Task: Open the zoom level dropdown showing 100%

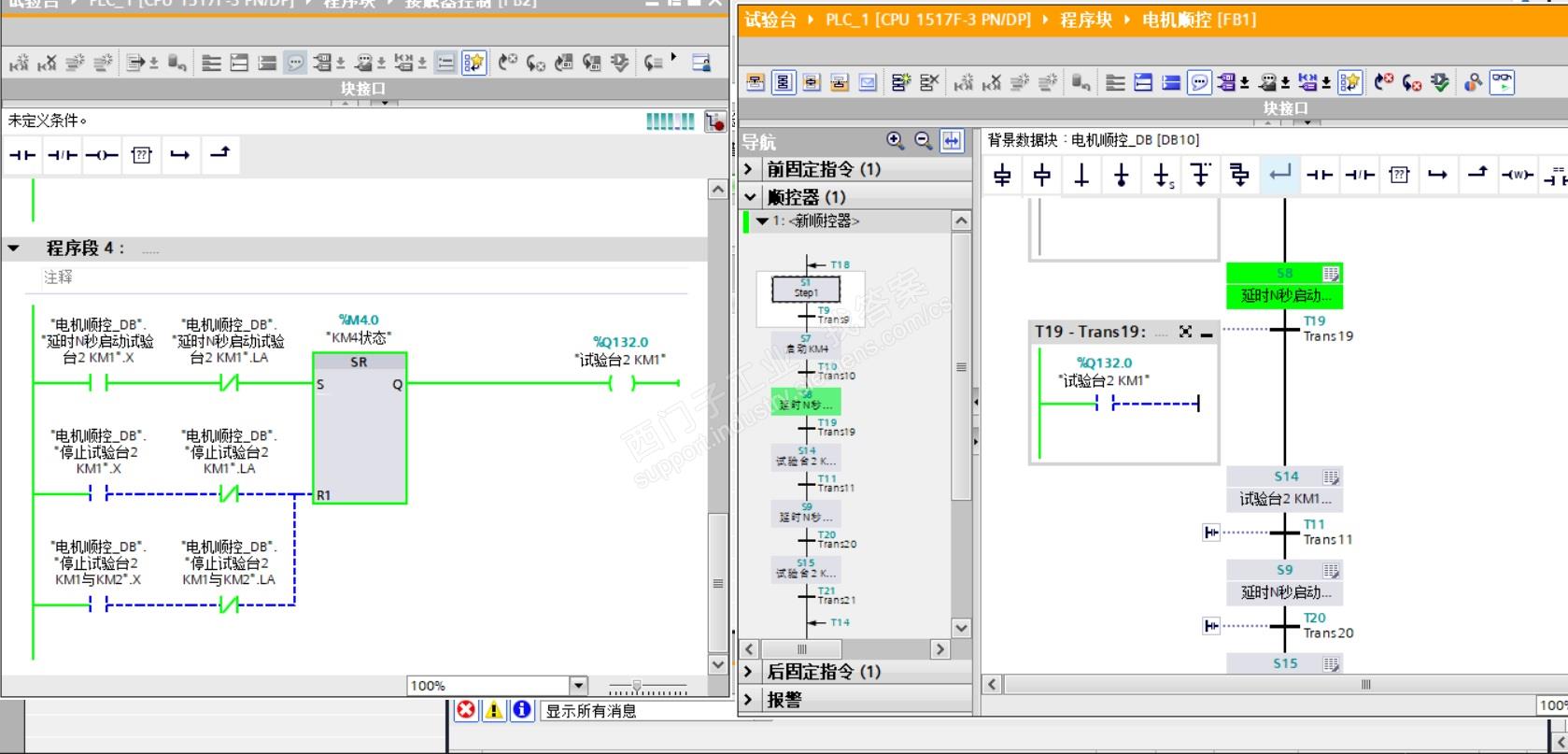Action: tap(578, 686)
